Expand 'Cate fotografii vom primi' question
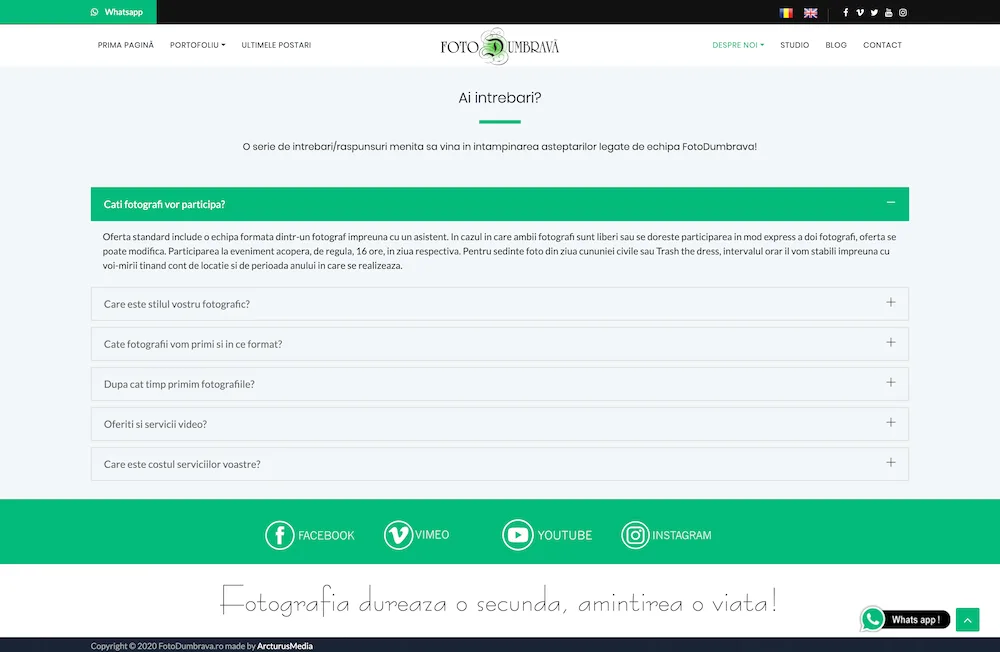Screen dimensions: 1000x652 pyautogui.click(x=890, y=343)
